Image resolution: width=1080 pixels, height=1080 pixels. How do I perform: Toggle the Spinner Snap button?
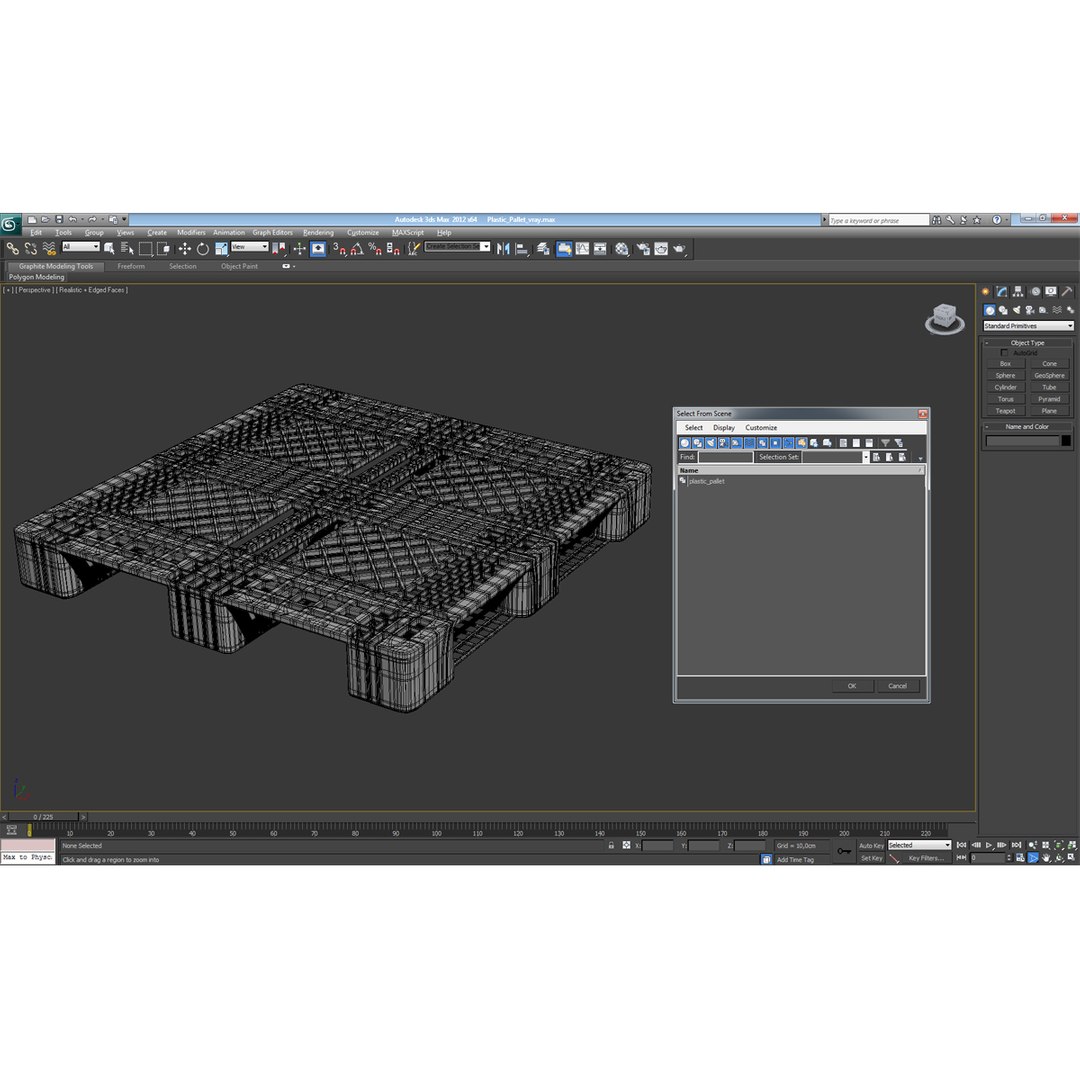coord(393,249)
